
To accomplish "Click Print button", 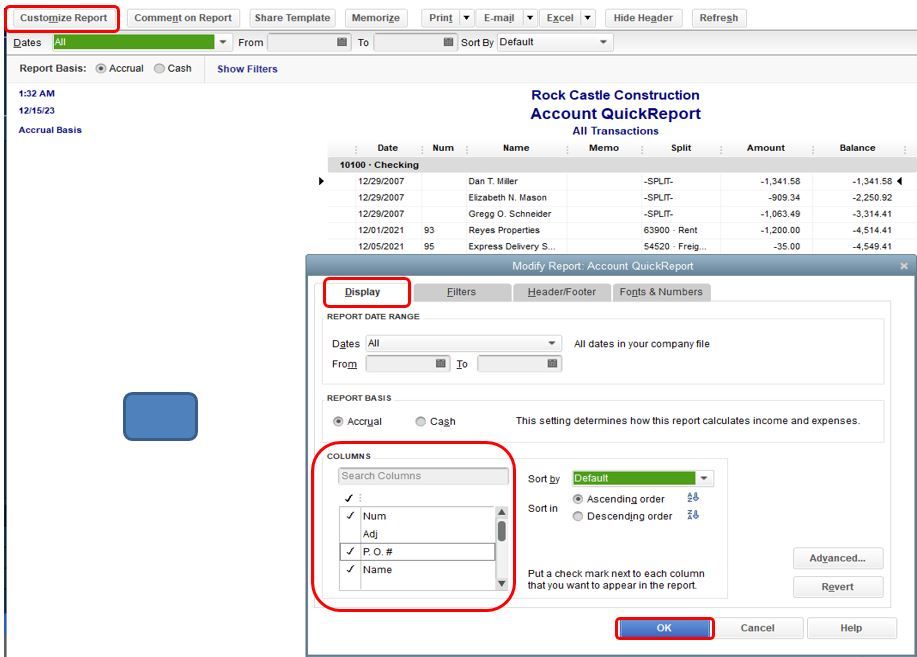I will coord(440,18).
